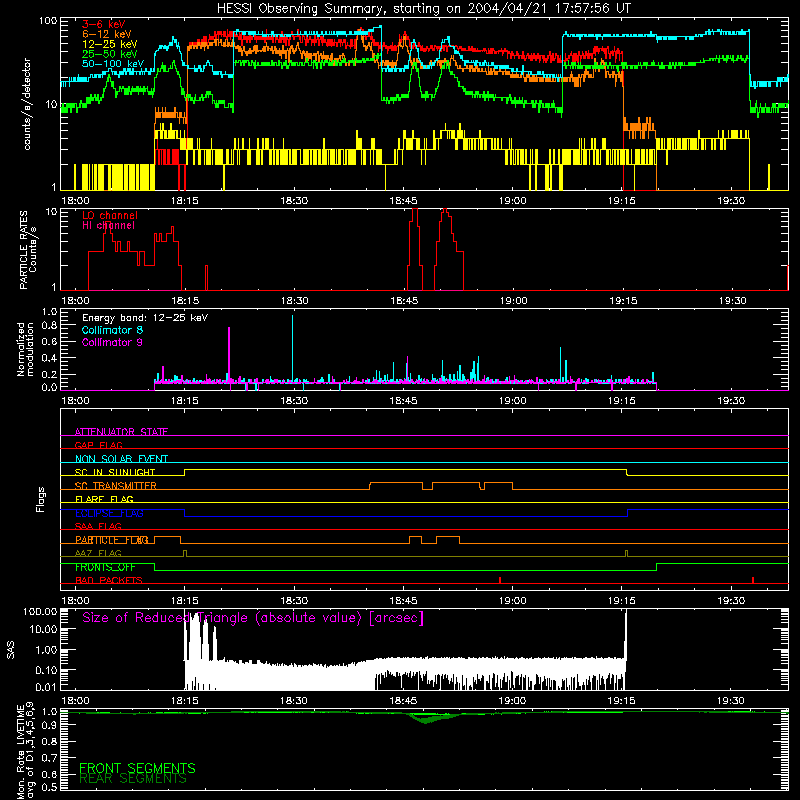Viewport: 800px width, 800px height.
Task: Click the BAD PACKETS flag label
Action: pos(109,580)
